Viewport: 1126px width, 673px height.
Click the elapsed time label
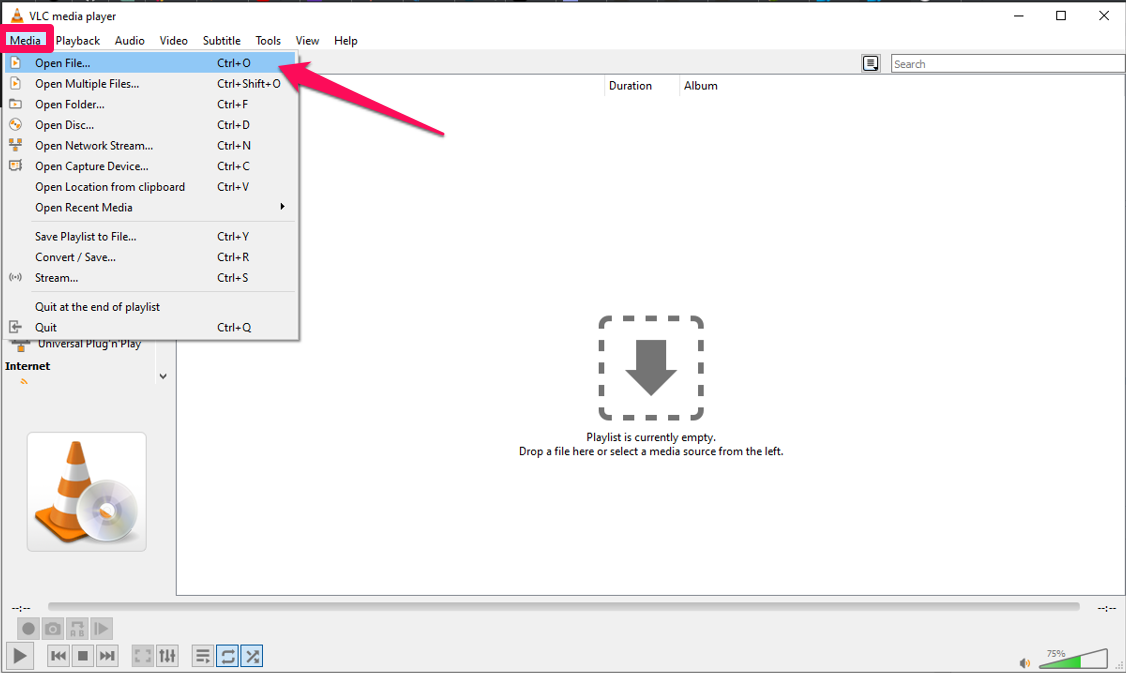[21, 608]
